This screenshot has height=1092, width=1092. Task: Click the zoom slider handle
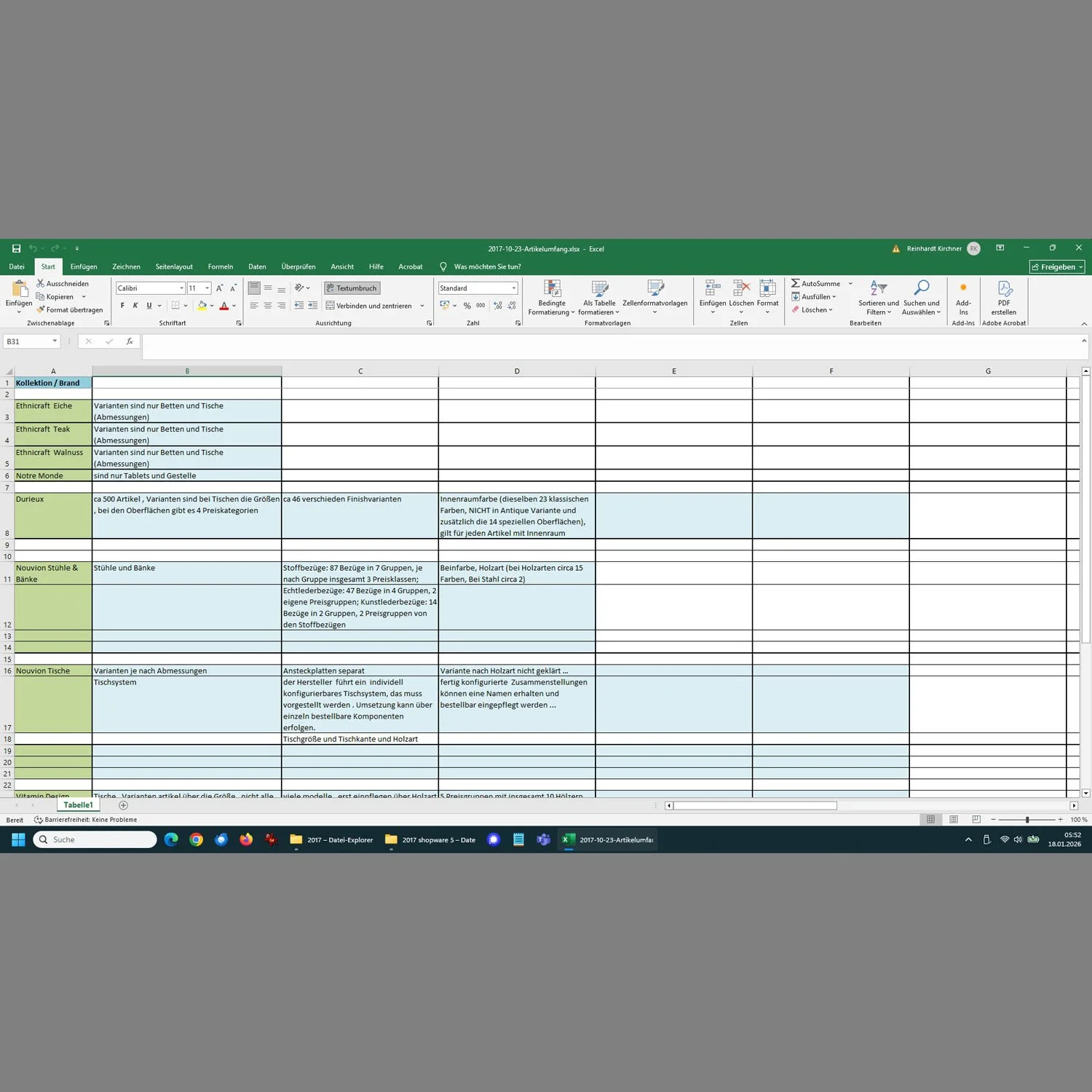(1027, 820)
